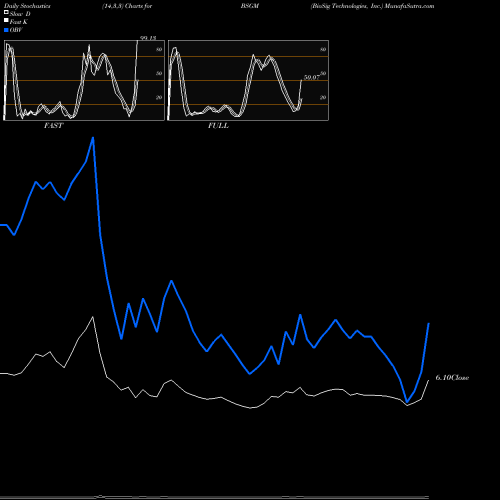The width and height of the screenshot is (500, 500).
Task: Click the OBV line's highest peak
Action: (93, 138)
